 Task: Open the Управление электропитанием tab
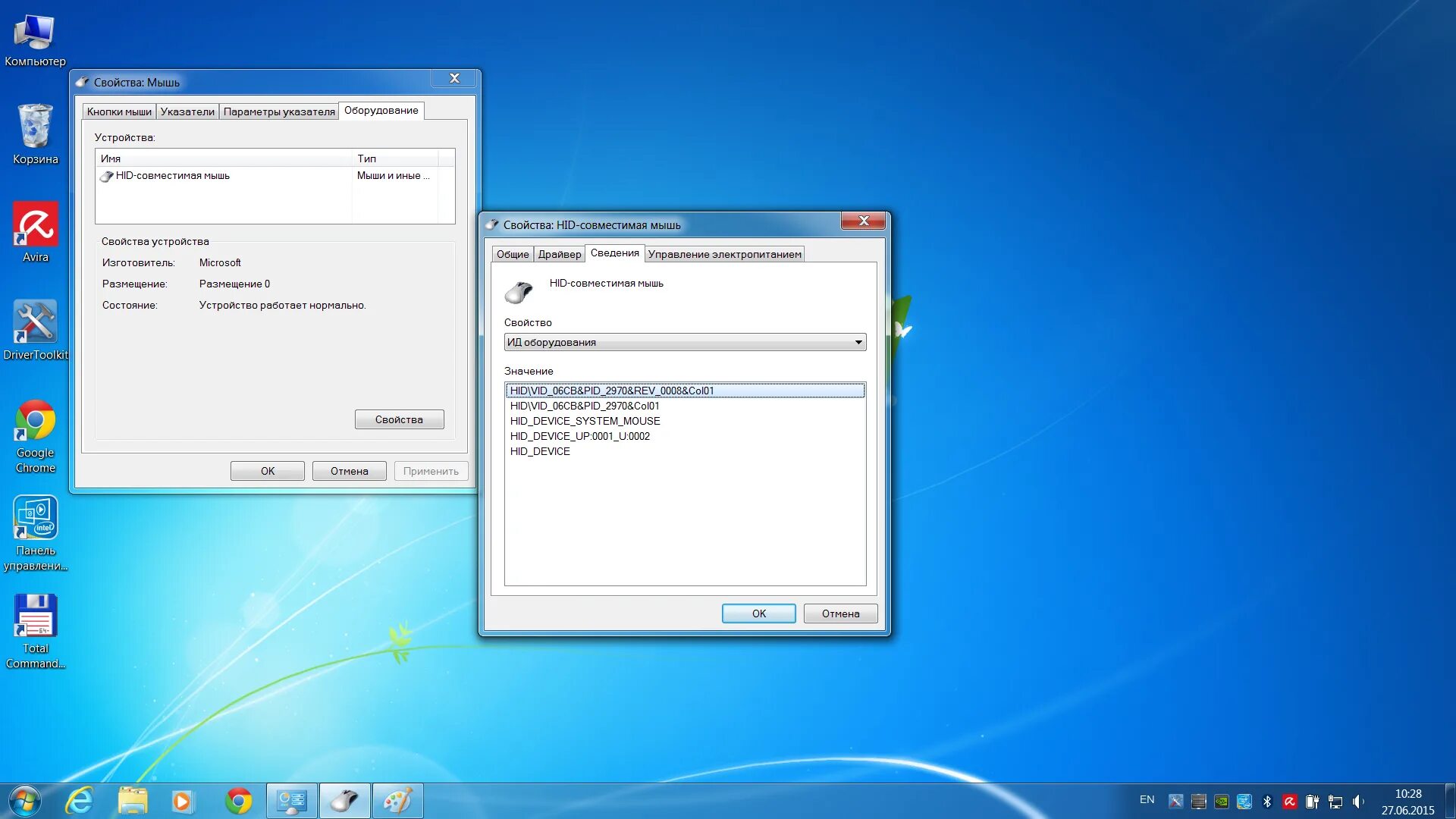[x=723, y=255]
